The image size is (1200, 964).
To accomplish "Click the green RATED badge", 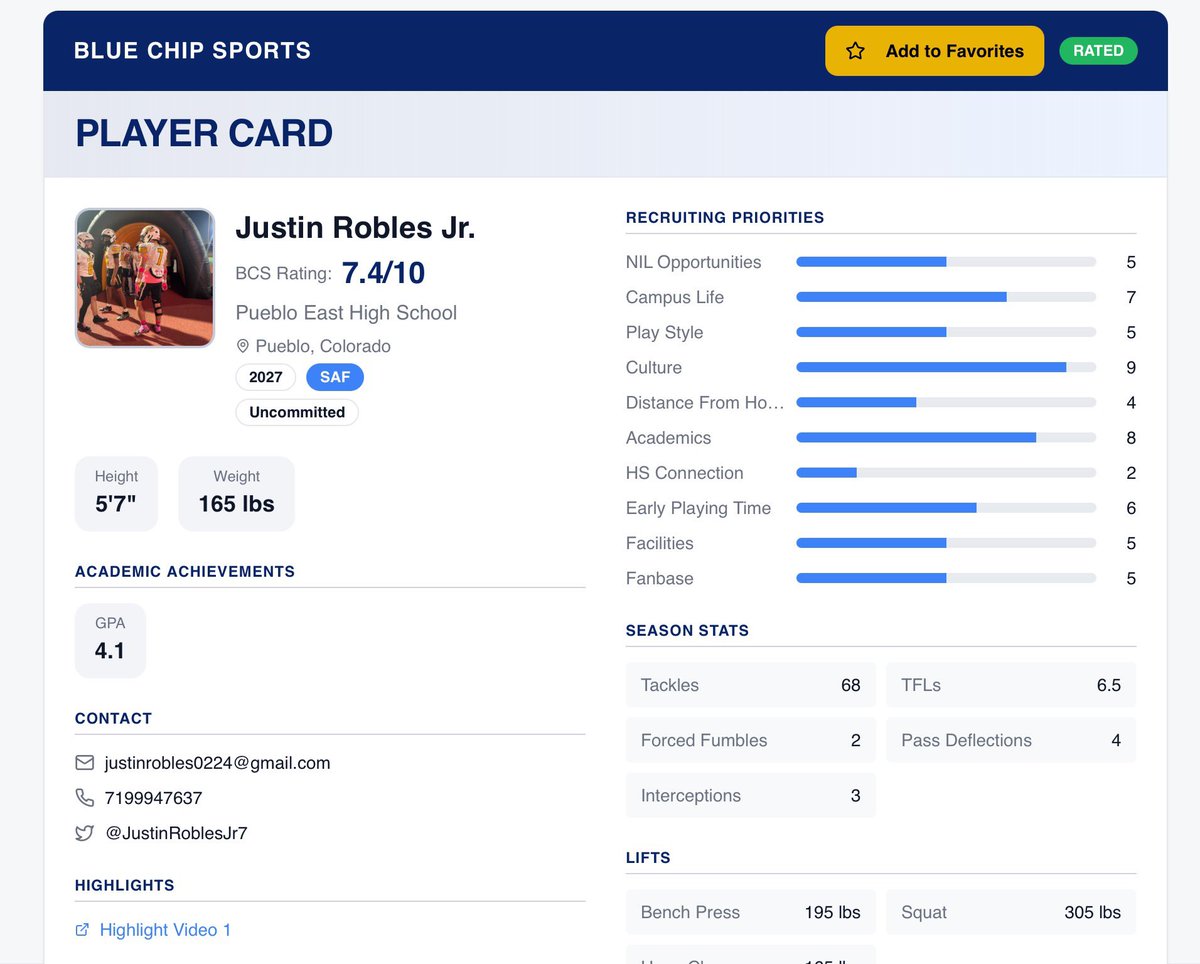I will coord(1098,51).
